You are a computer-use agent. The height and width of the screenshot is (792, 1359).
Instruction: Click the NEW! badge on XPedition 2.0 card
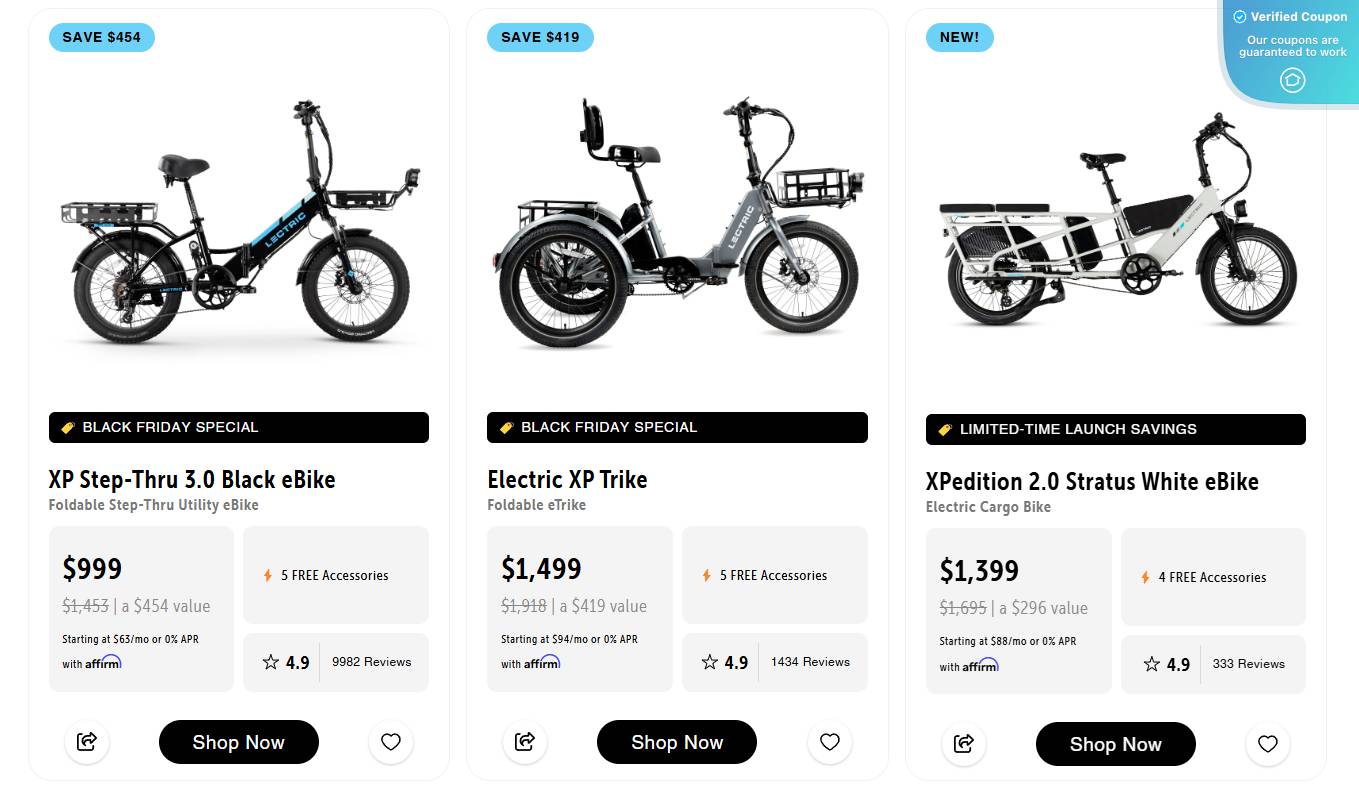(x=959, y=37)
